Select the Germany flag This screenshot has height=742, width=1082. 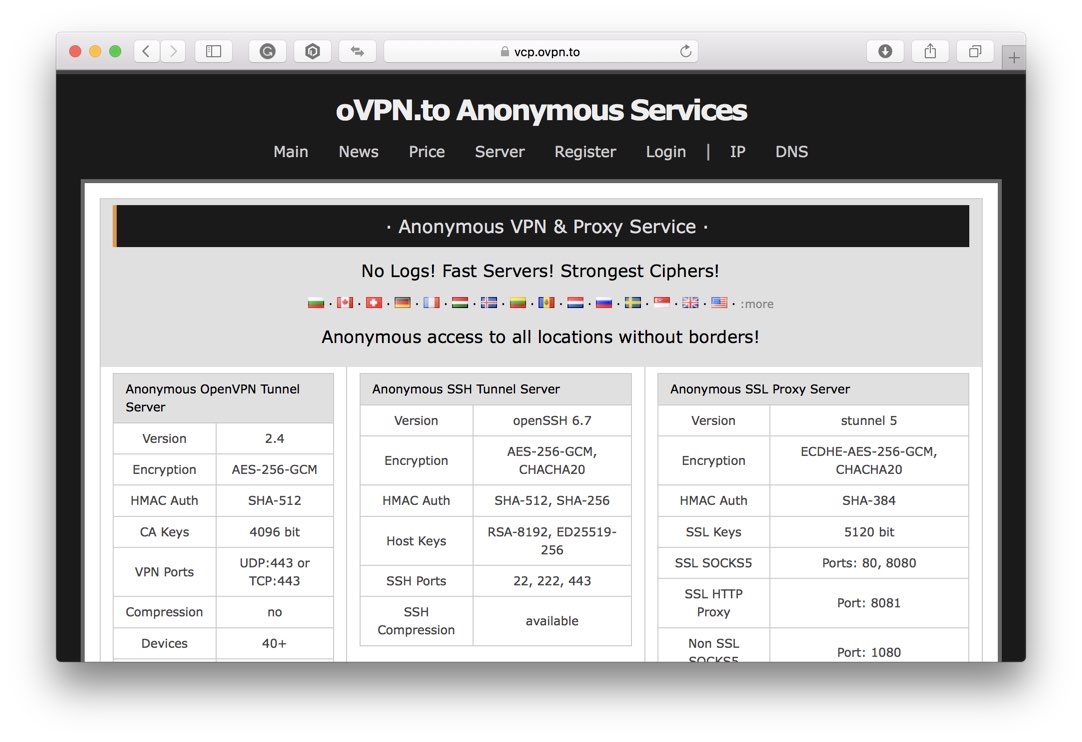click(x=403, y=302)
